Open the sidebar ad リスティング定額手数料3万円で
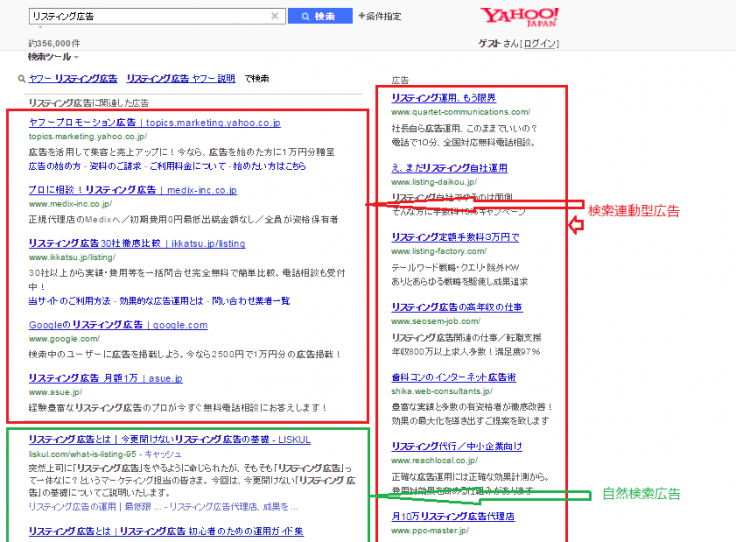Image resolution: width=736 pixels, height=542 pixels. (x=455, y=237)
